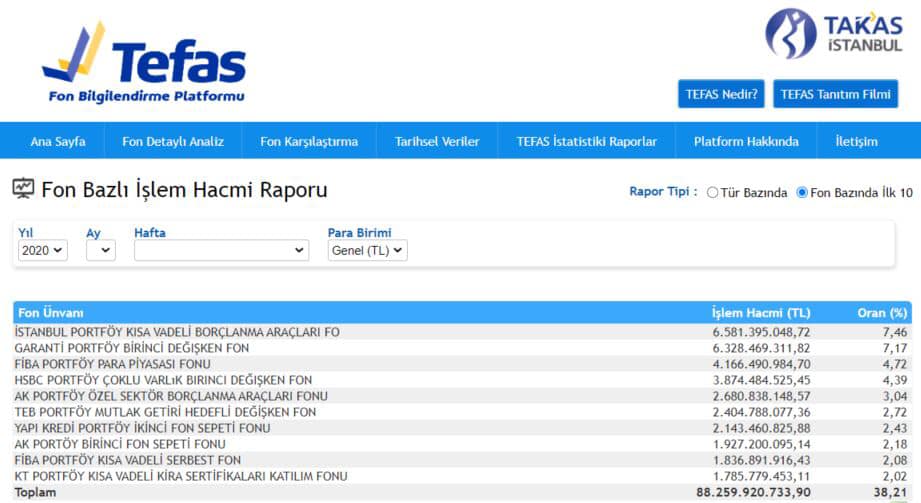
Task: Click ratio value 2,18
Action: [x=895, y=444]
